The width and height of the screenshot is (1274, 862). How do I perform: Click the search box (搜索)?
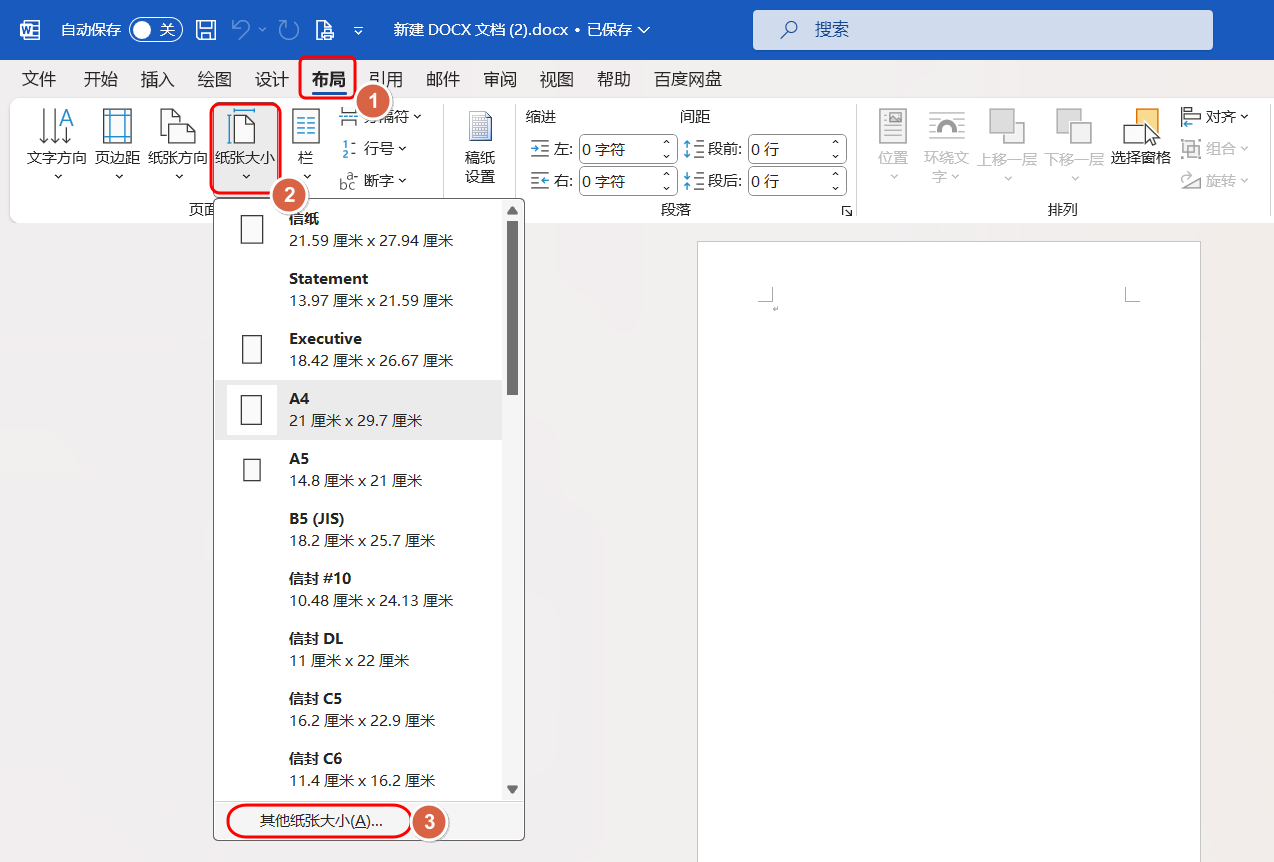pyautogui.click(x=982, y=30)
